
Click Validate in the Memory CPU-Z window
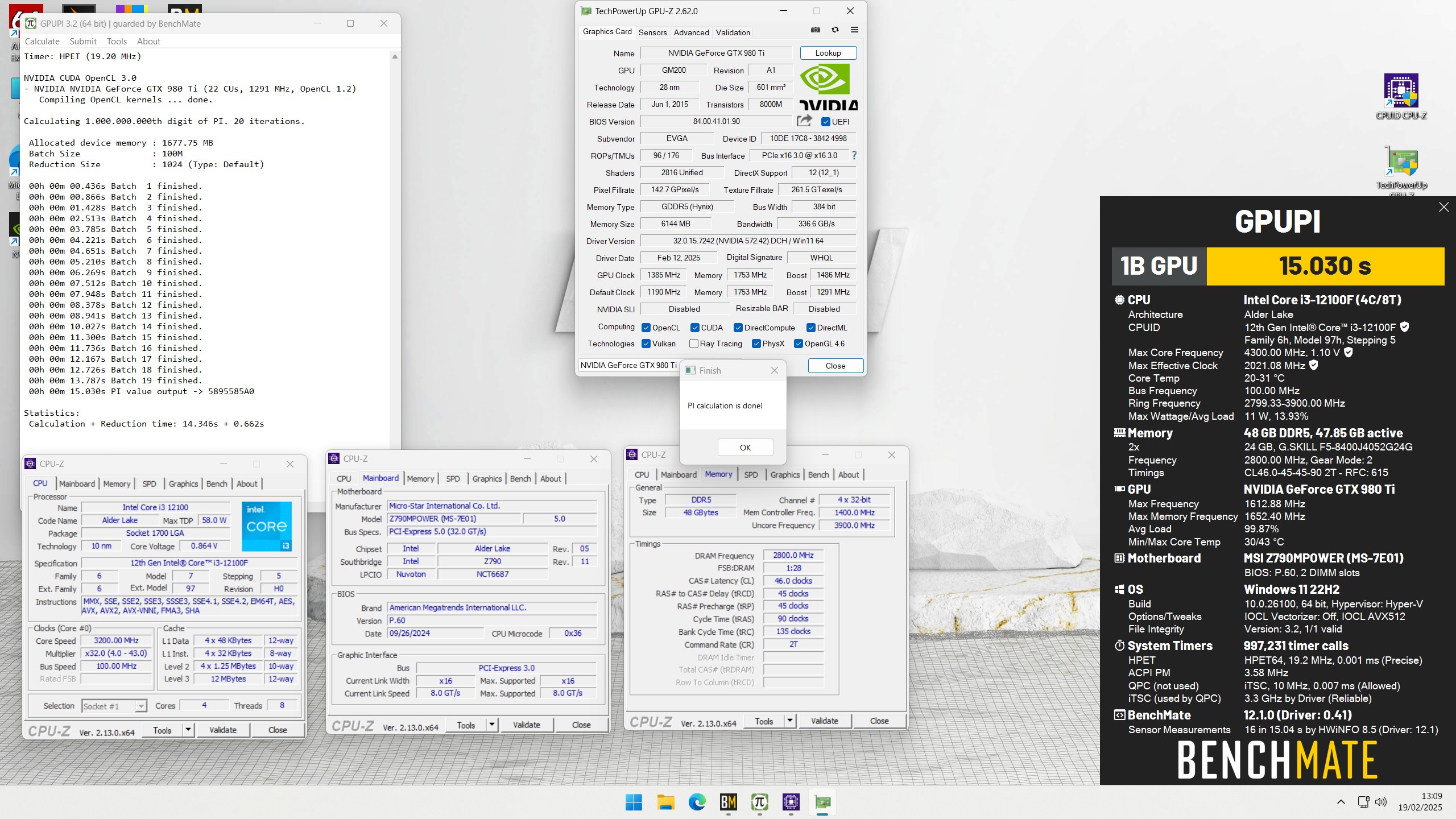825,721
